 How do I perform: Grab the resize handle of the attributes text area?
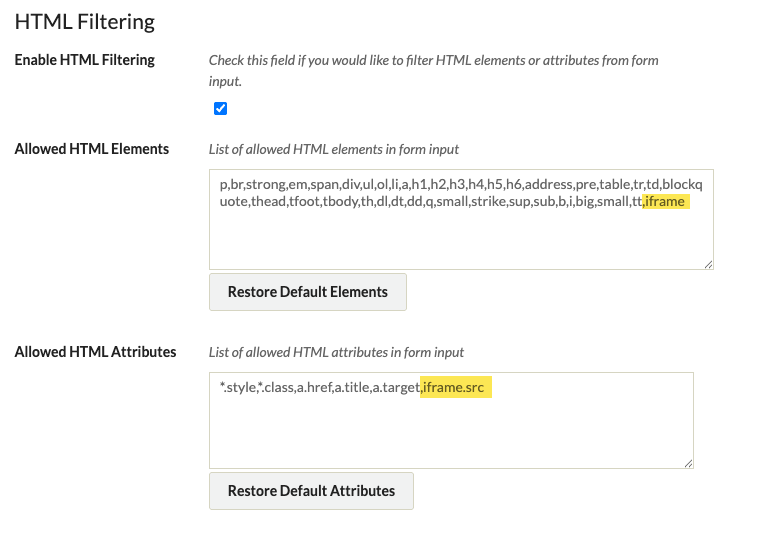[x=688, y=463]
